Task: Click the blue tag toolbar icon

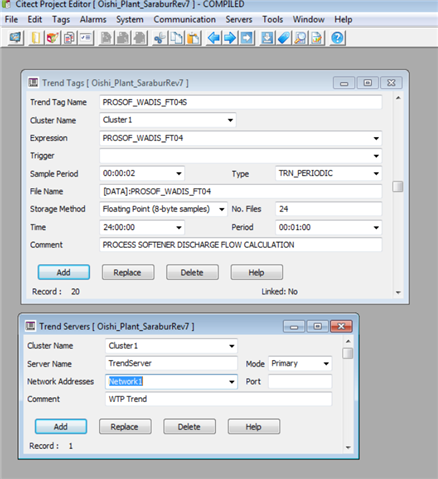Action: coord(284,38)
